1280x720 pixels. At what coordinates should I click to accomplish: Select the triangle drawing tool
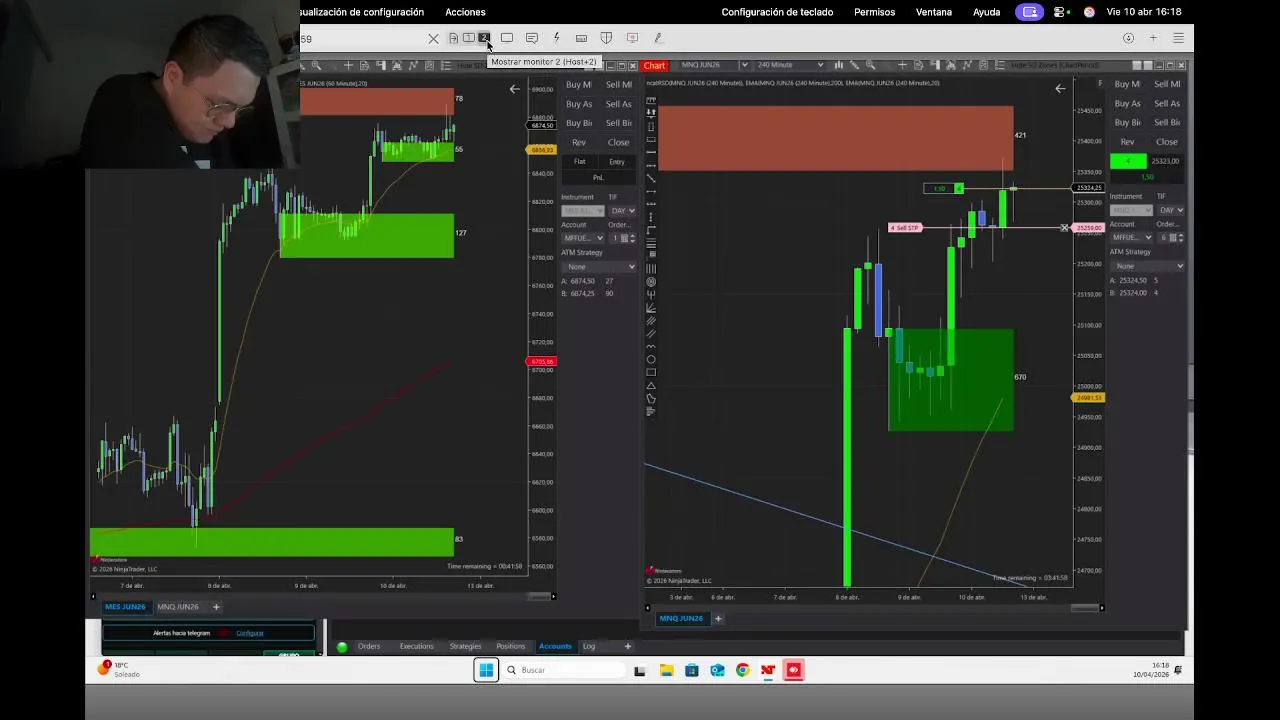(x=651, y=385)
